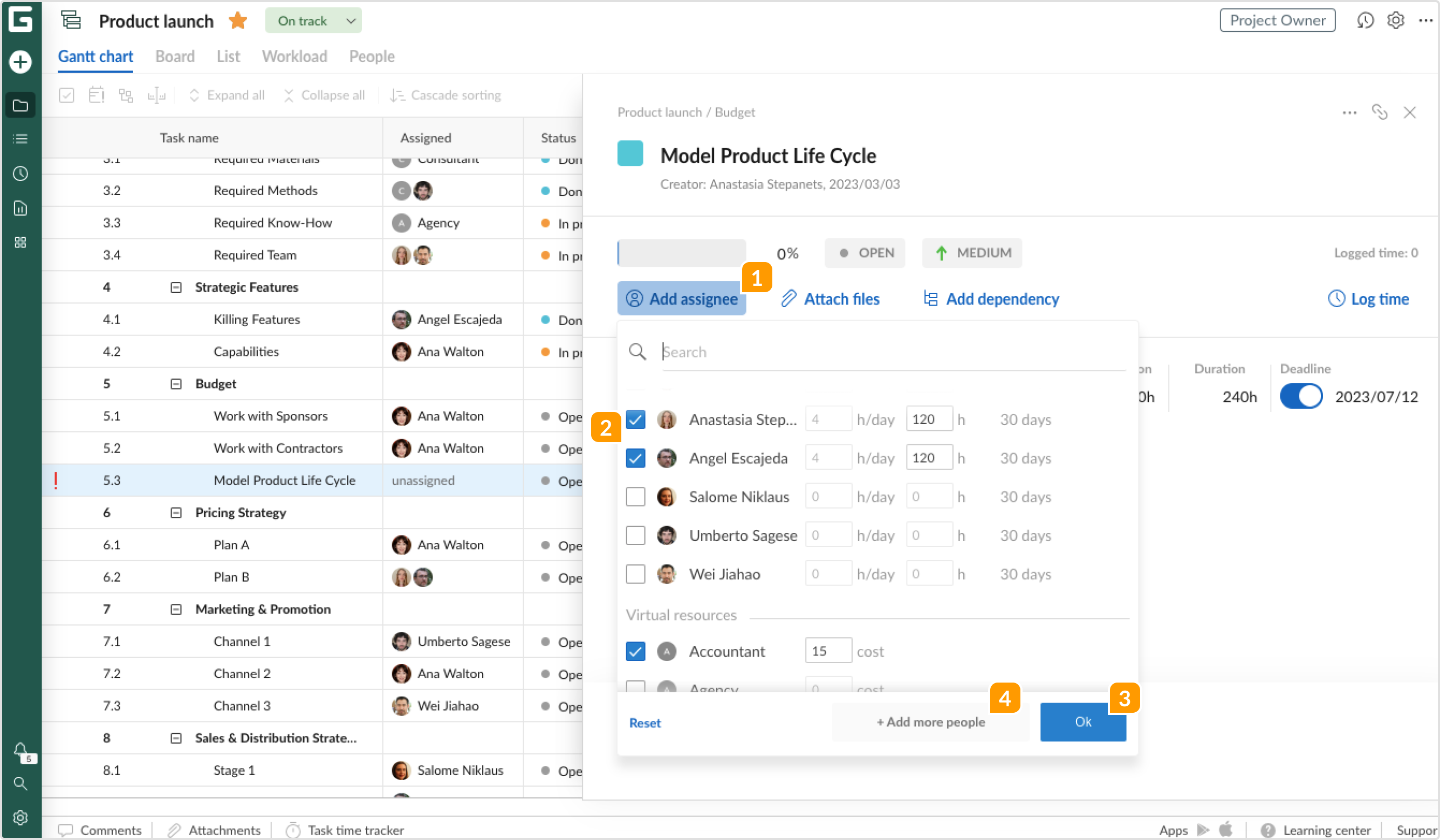Check the Salome Niklaus assignee checkbox
1440x840 pixels.
pos(635,497)
